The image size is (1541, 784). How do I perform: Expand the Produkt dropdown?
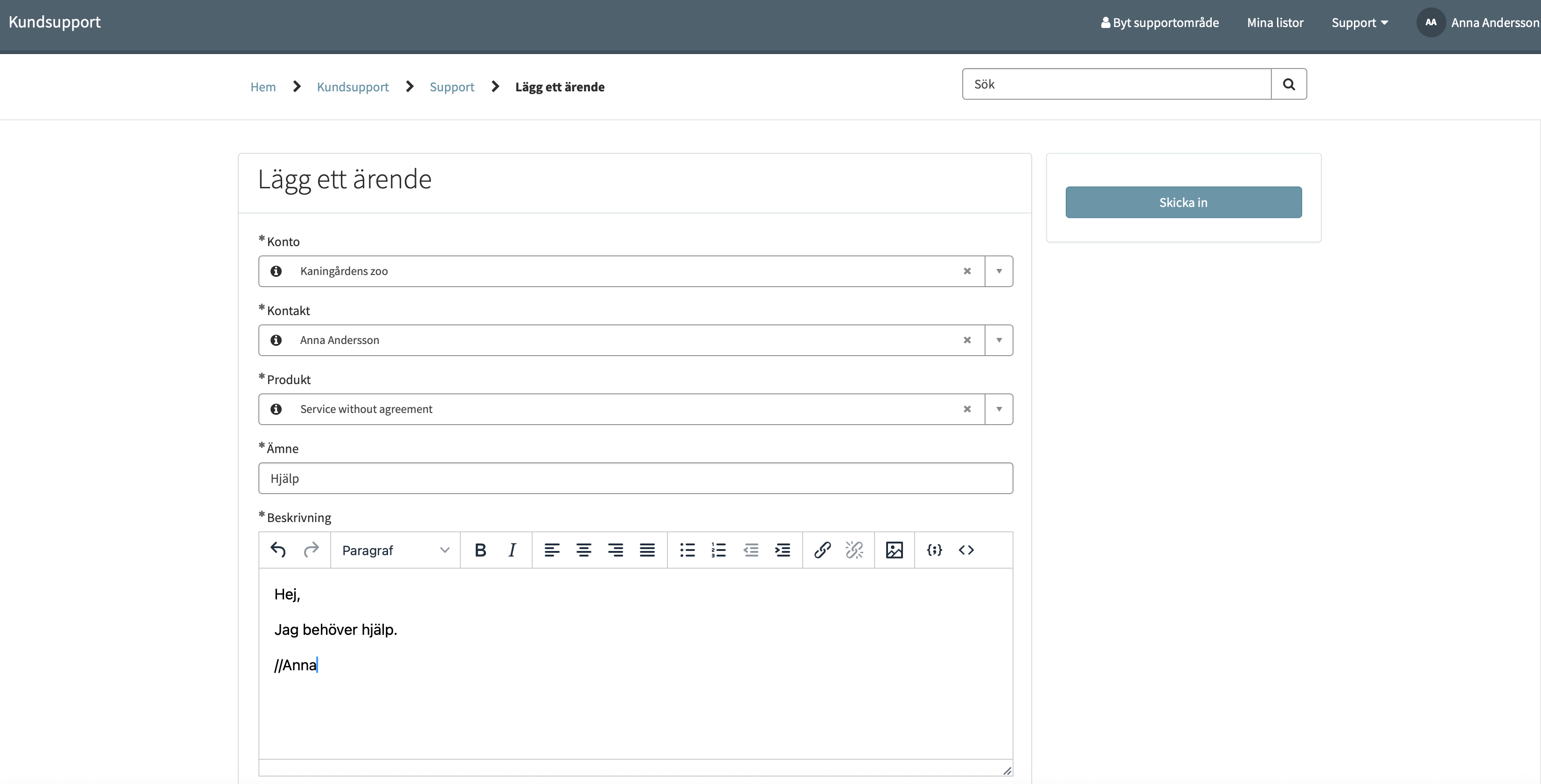click(x=999, y=409)
